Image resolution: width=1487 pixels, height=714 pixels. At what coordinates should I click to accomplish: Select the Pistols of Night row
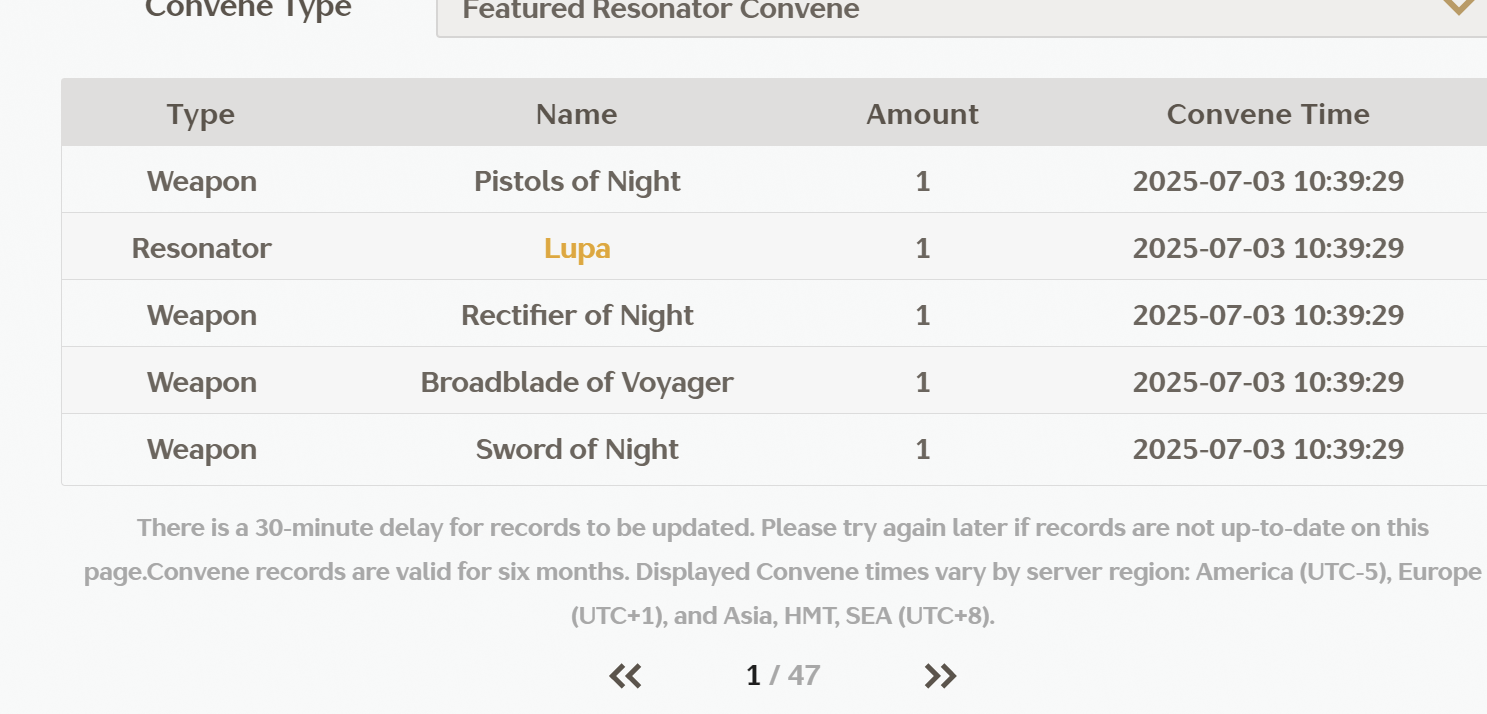pos(577,181)
